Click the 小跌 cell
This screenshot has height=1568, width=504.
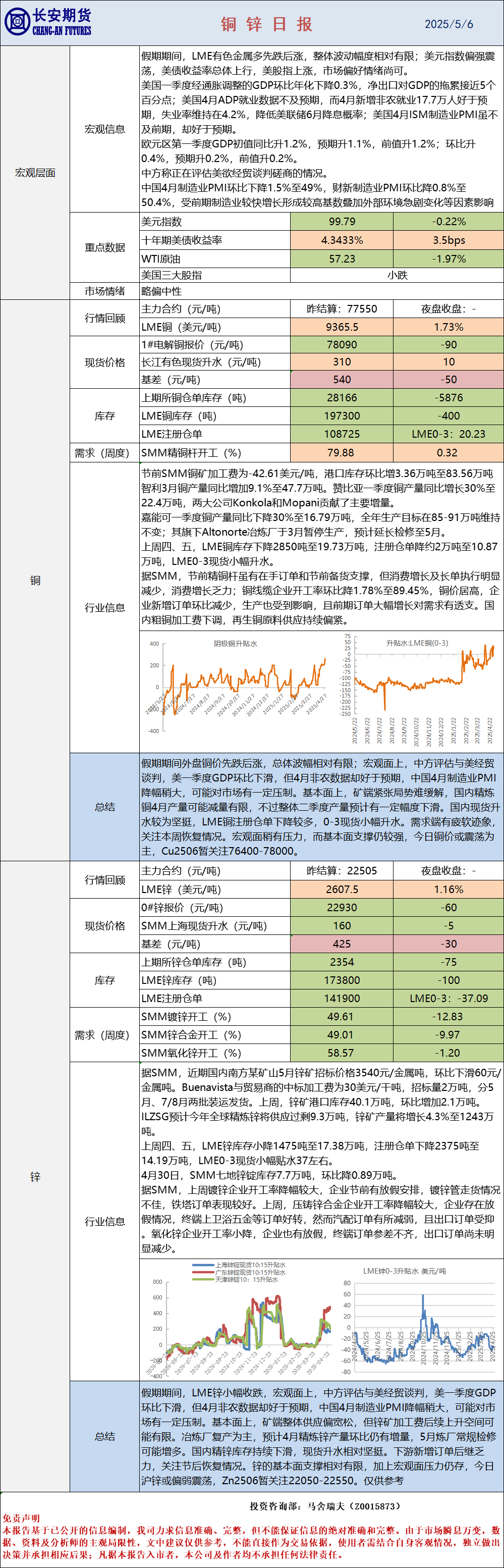coord(397,275)
